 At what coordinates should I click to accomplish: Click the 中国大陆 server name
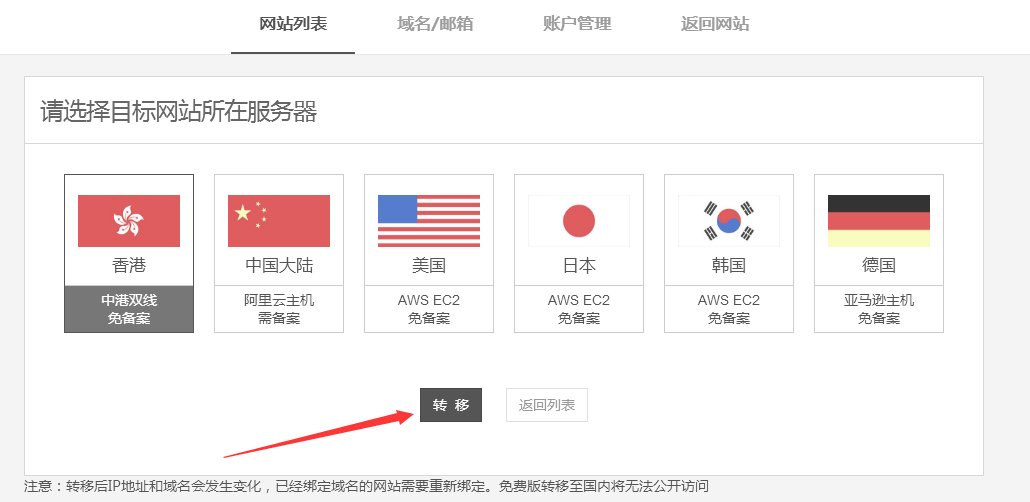(279, 265)
